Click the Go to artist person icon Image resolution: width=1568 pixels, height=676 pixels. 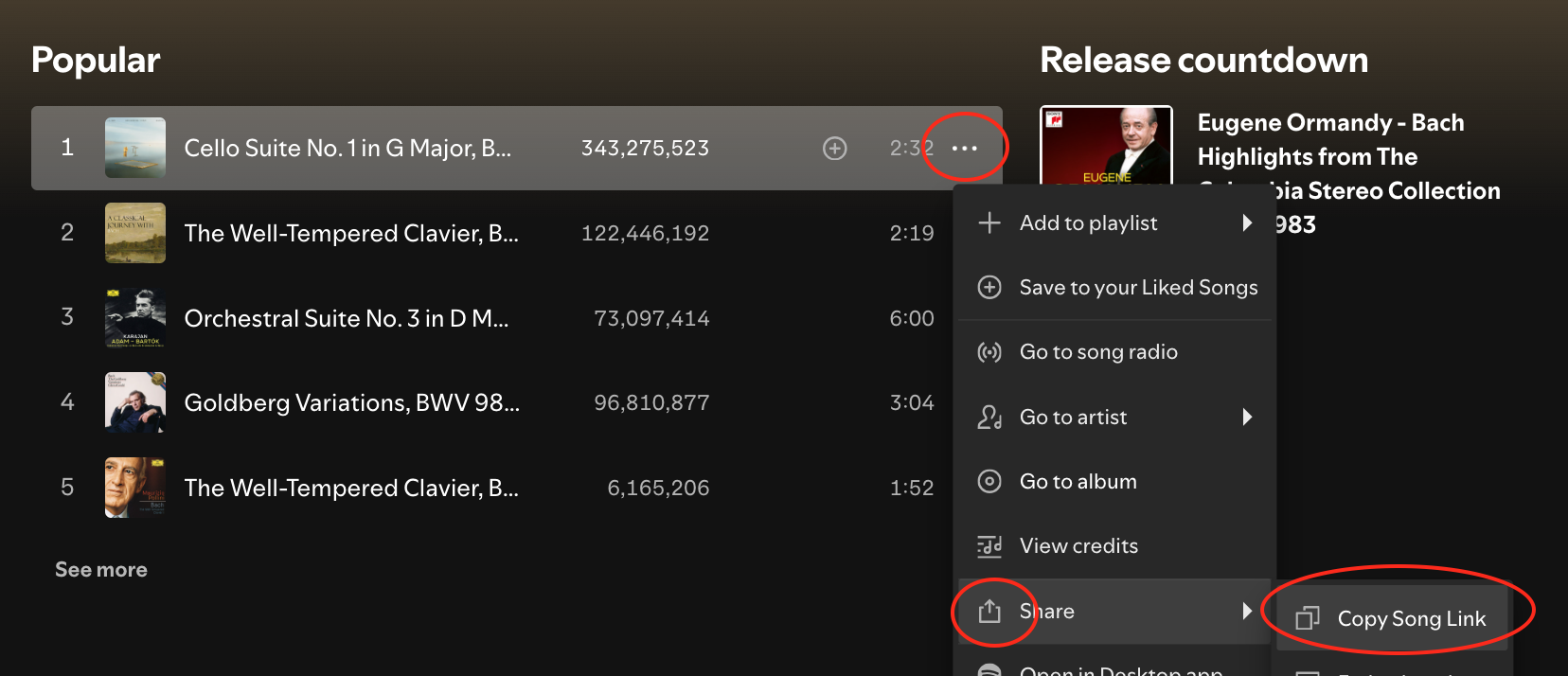(x=989, y=417)
